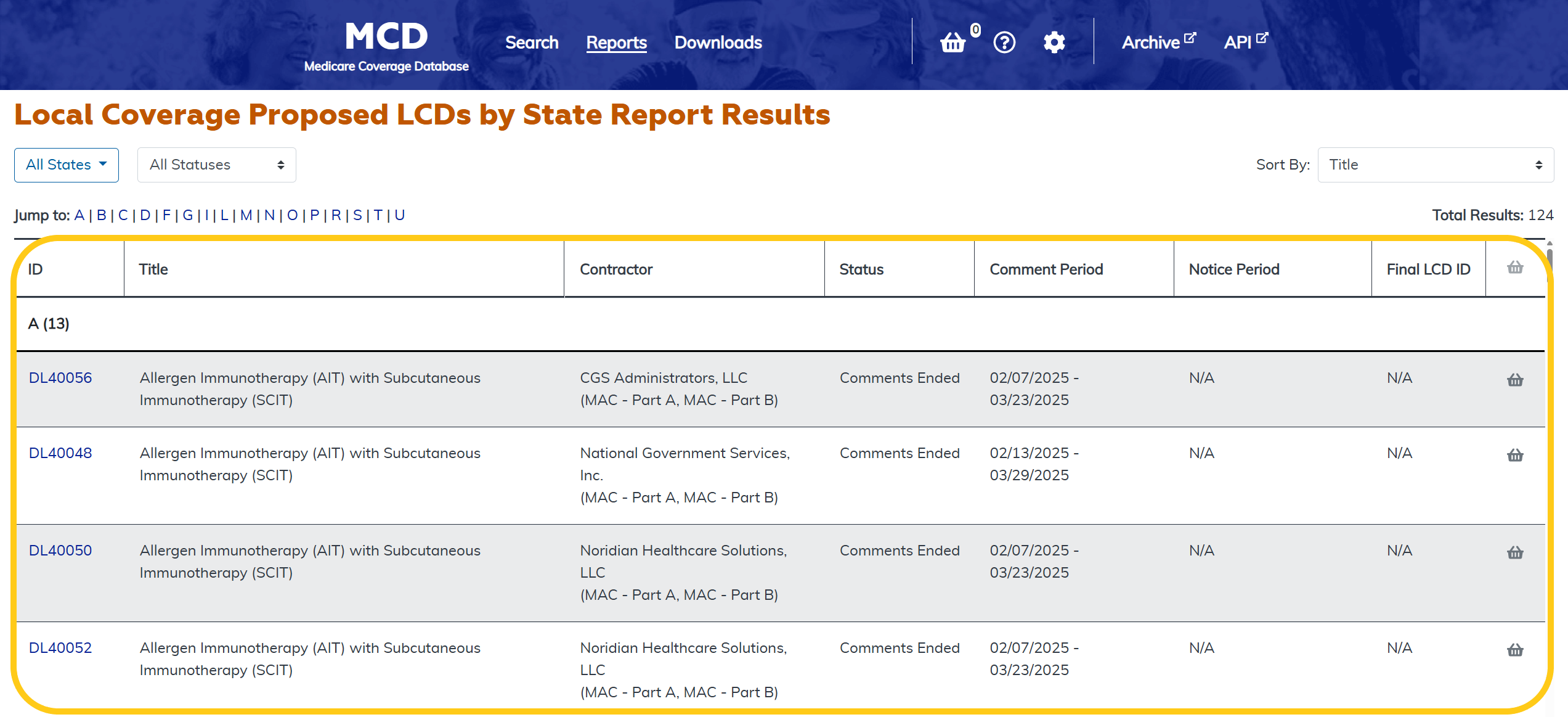Open the Reports menu item
The image size is (1568, 717).
click(616, 43)
